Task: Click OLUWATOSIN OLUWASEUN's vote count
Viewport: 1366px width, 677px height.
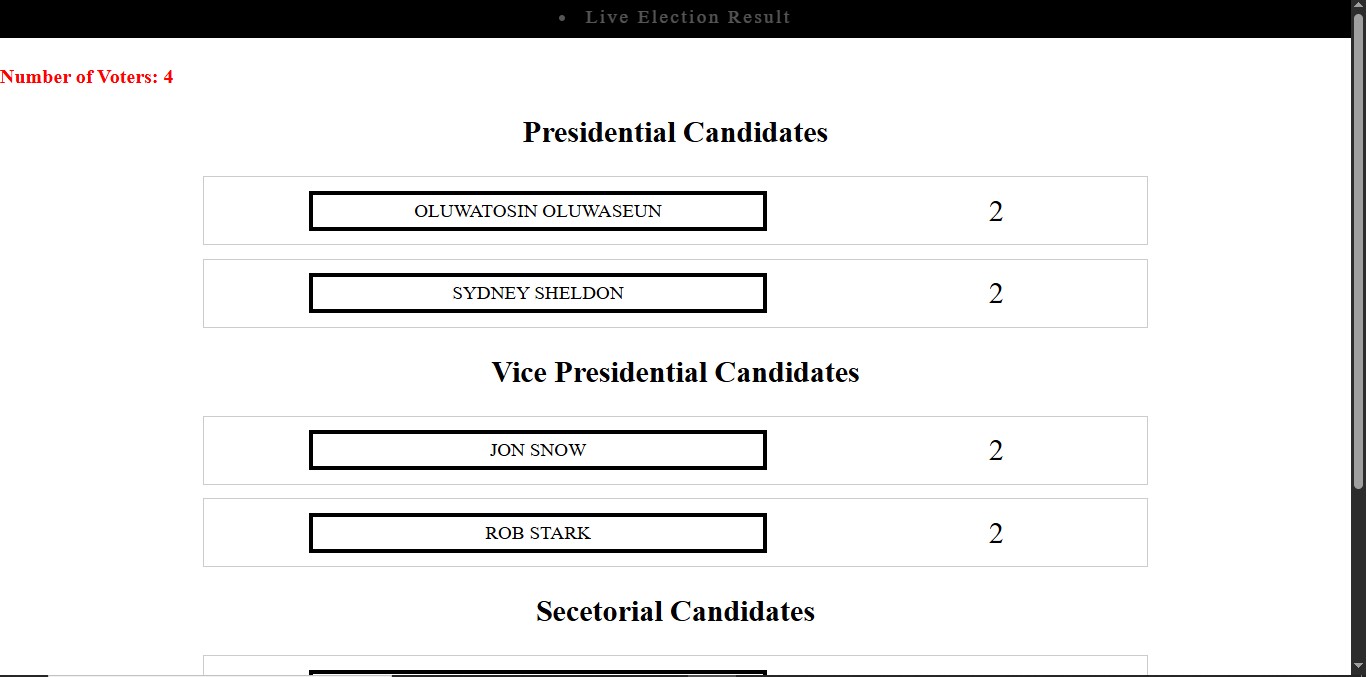Action: click(995, 211)
